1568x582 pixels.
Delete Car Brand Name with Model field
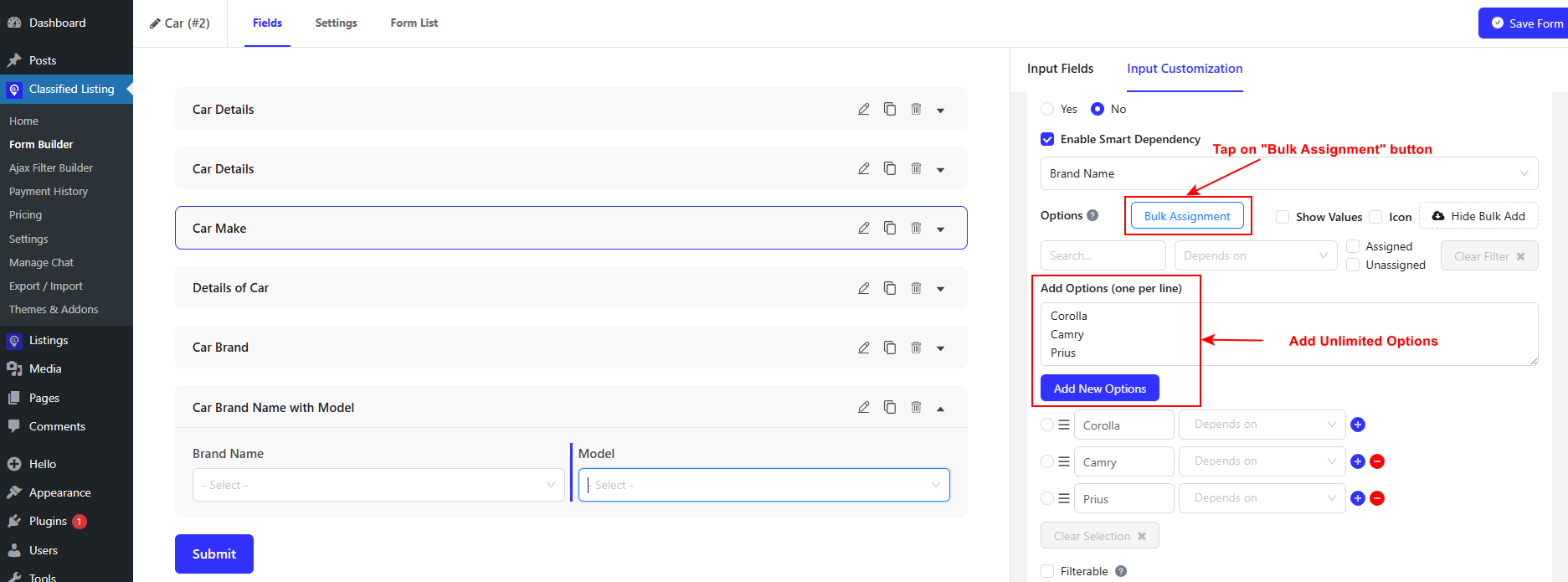[x=916, y=407]
